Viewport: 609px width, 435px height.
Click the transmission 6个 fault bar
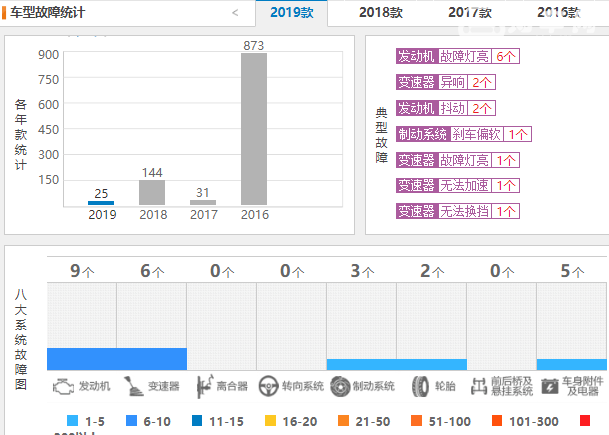pos(152,359)
